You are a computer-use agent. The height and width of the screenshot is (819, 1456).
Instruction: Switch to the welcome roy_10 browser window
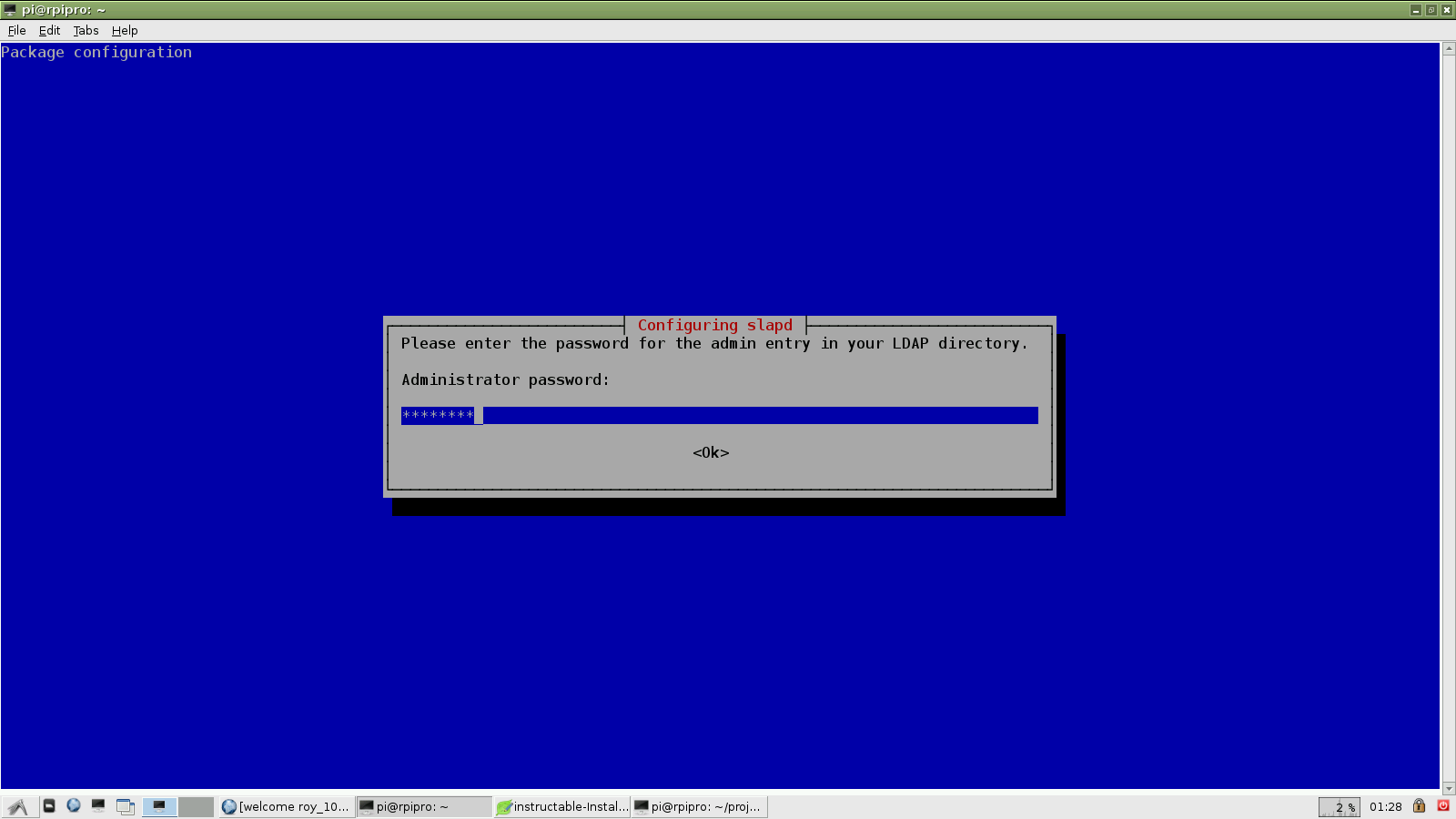(286, 806)
